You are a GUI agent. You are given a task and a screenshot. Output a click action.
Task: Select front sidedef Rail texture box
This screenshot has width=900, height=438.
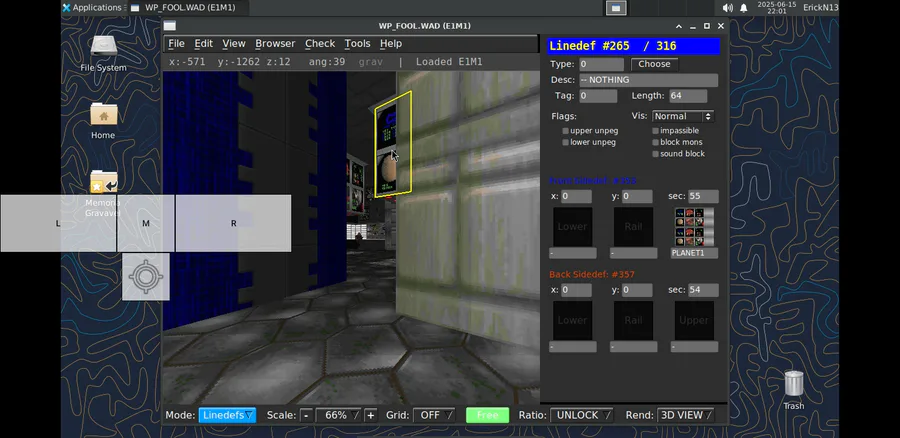point(633,227)
